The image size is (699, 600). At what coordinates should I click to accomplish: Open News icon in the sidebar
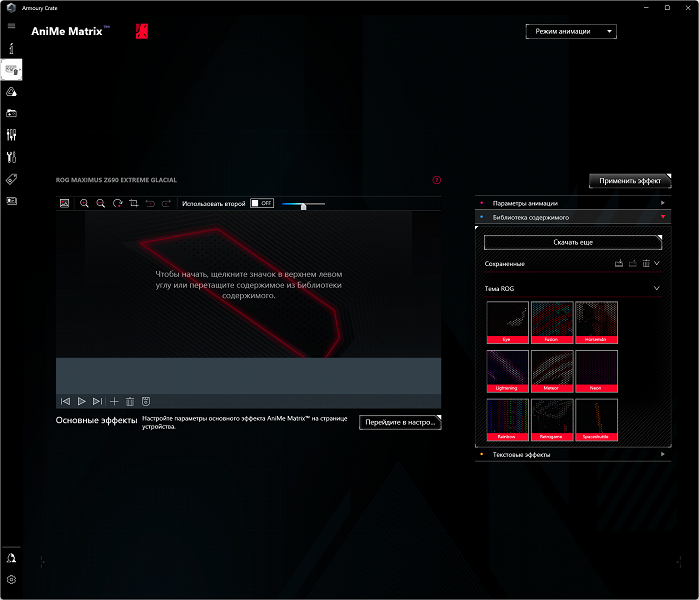click(x=12, y=201)
